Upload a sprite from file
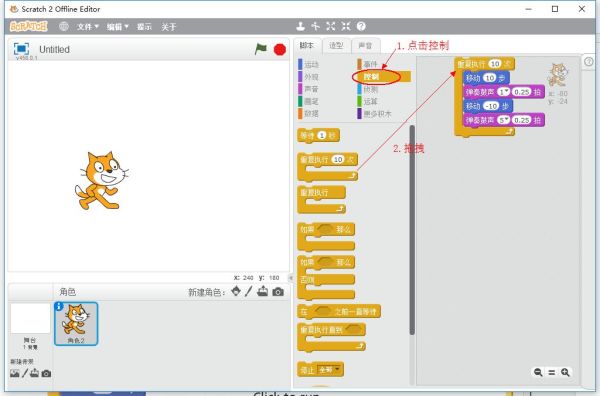This screenshot has width=600, height=396. coord(262,292)
